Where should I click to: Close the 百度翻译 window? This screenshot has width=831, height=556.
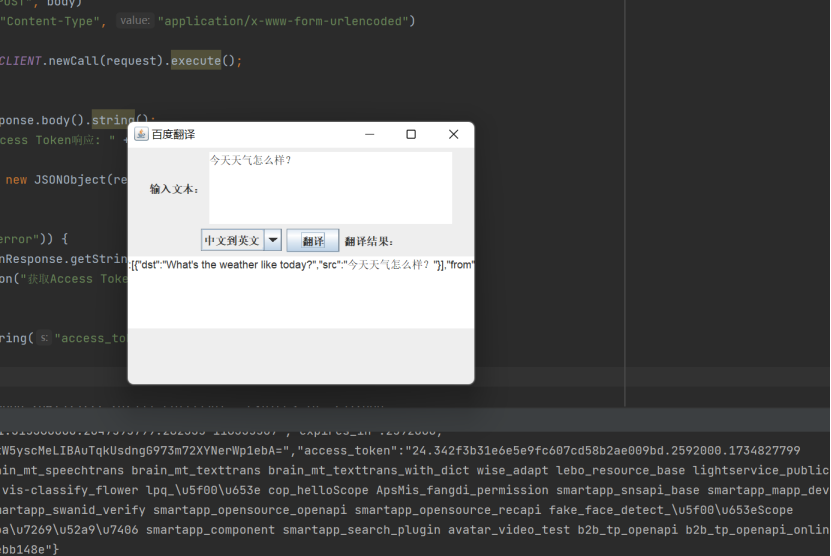[x=453, y=135]
